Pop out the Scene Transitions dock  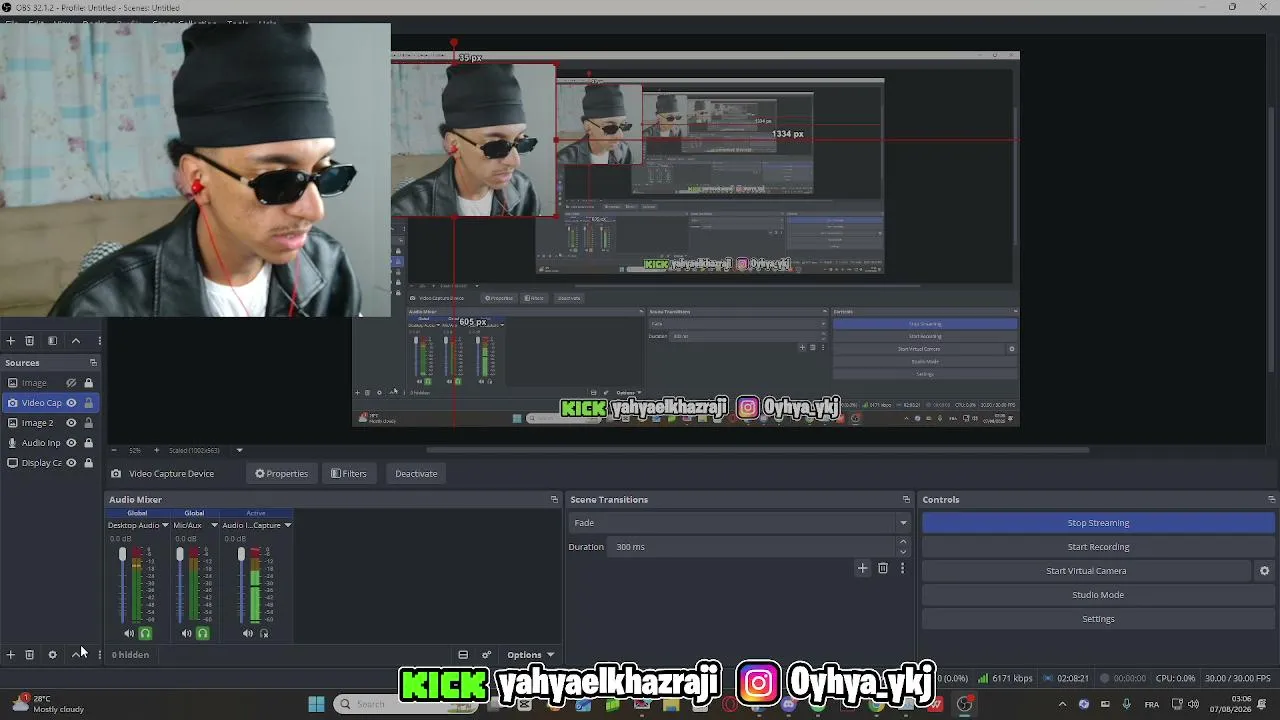(x=906, y=499)
